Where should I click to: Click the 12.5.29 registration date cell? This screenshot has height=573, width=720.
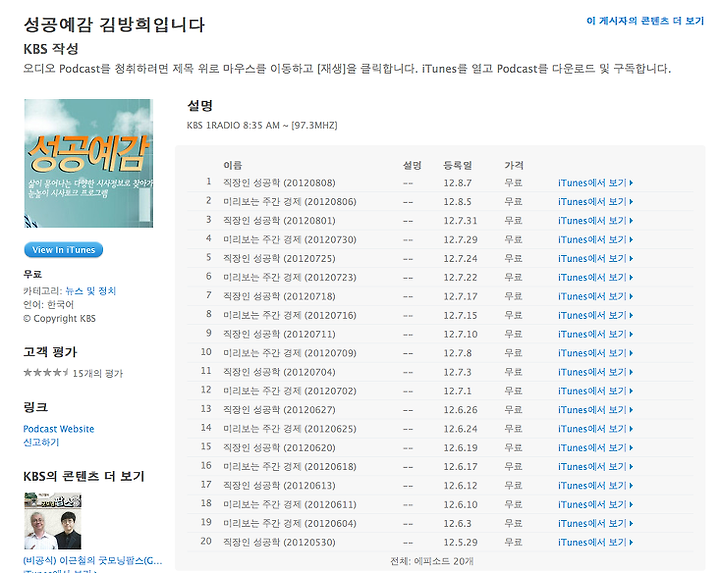[461, 542]
